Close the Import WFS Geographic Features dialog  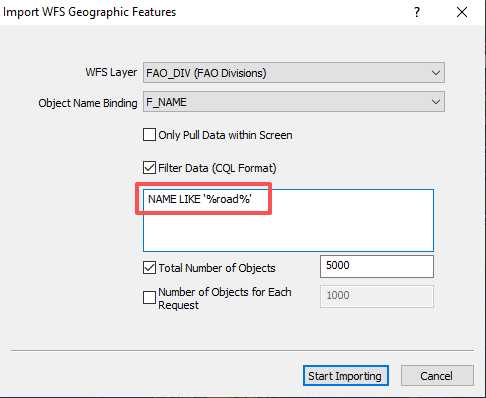point(462,12)
